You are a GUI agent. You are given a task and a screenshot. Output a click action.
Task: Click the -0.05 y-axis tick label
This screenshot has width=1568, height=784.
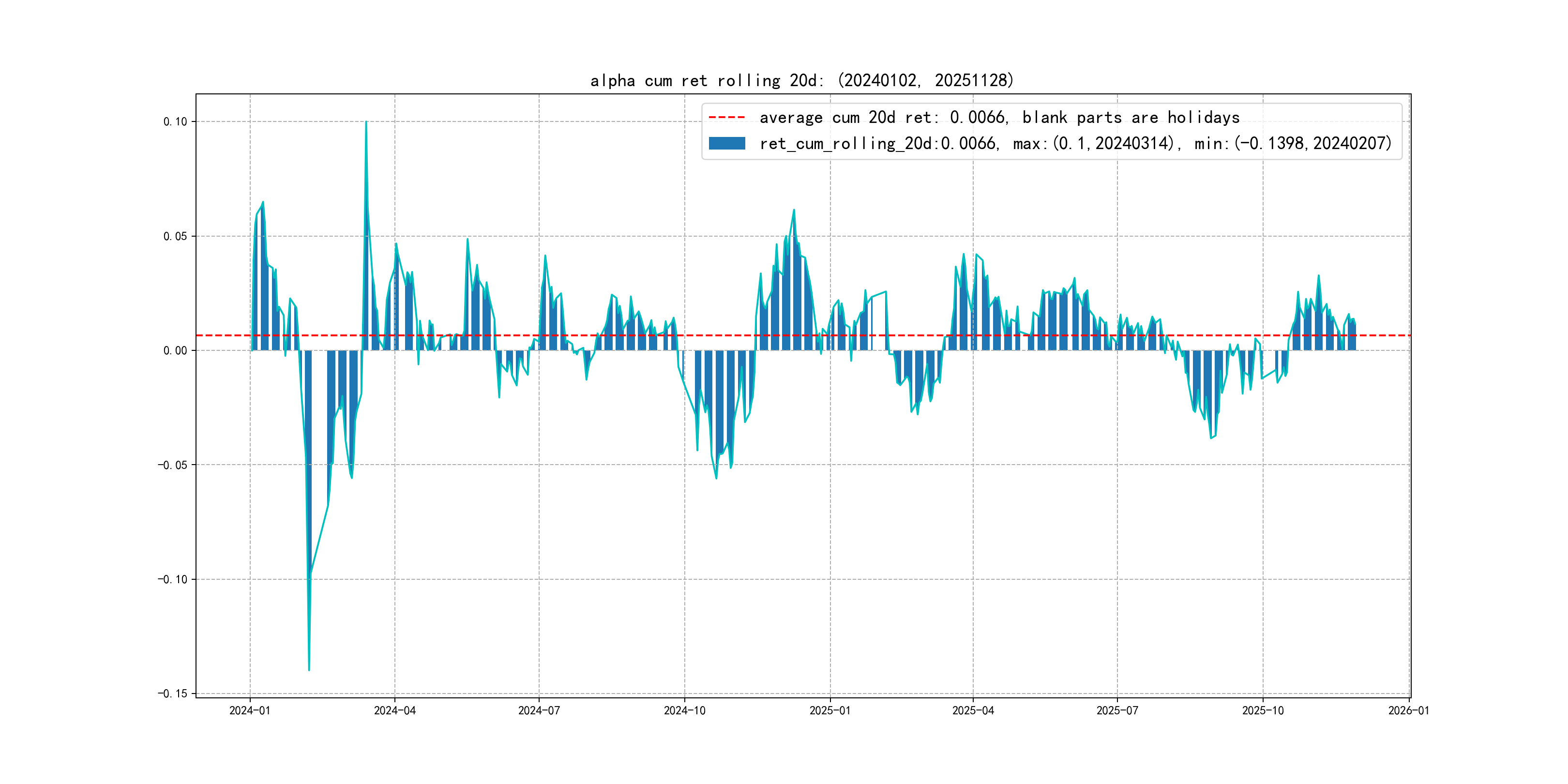point(172,465)
